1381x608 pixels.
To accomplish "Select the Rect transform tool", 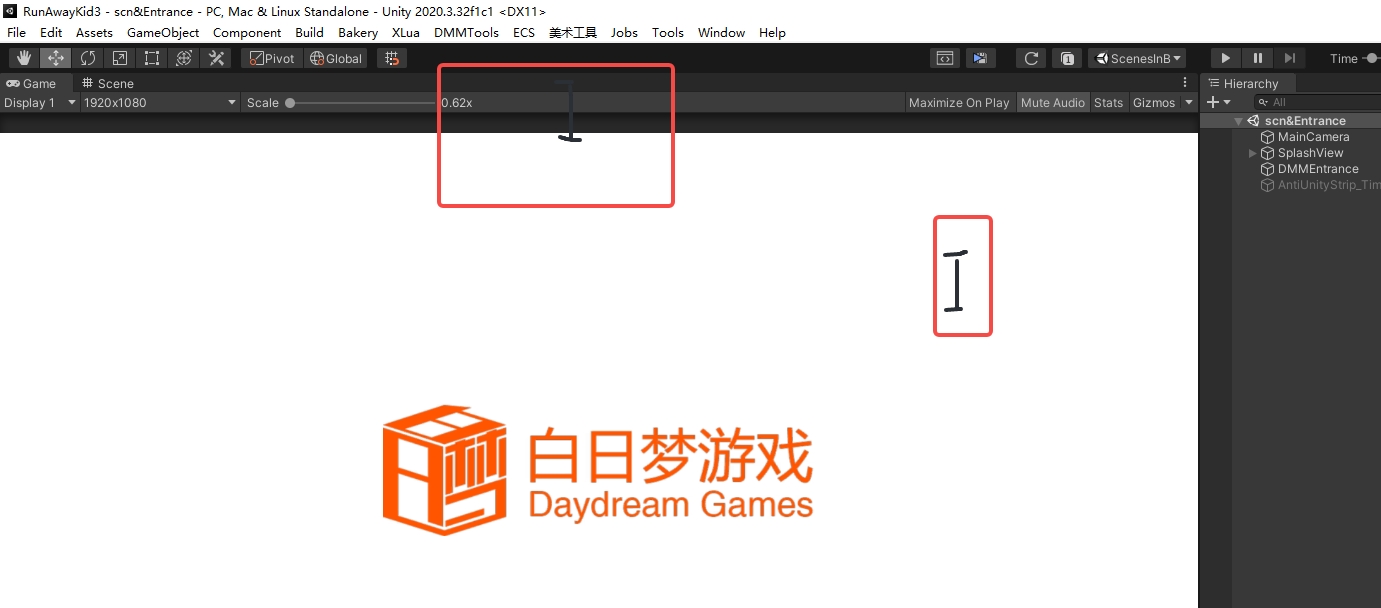I will [x=152, y=58].
